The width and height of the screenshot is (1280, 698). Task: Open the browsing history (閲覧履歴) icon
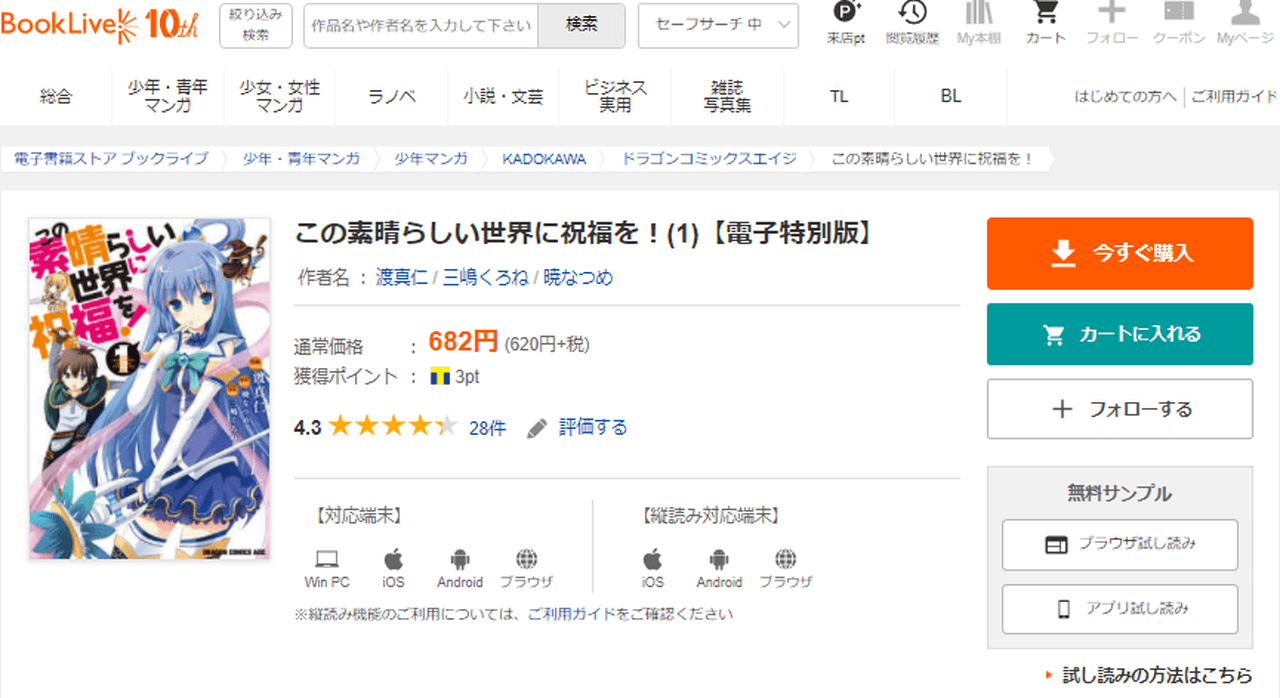tap(912, 14)
